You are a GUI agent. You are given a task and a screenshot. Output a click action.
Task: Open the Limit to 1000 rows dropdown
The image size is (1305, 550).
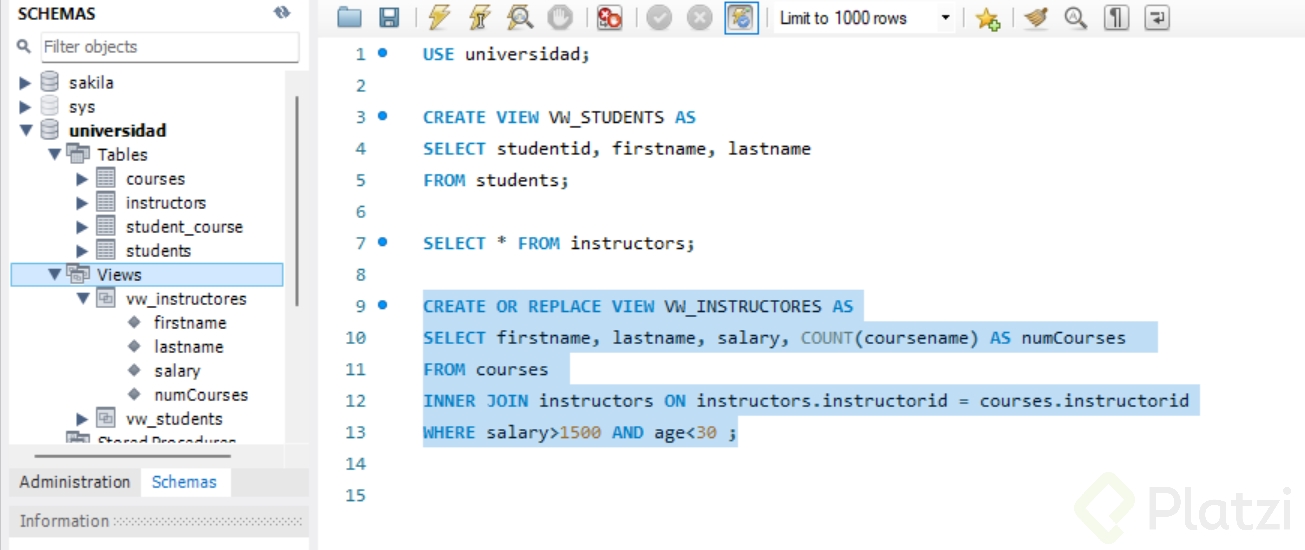(865, 18)
